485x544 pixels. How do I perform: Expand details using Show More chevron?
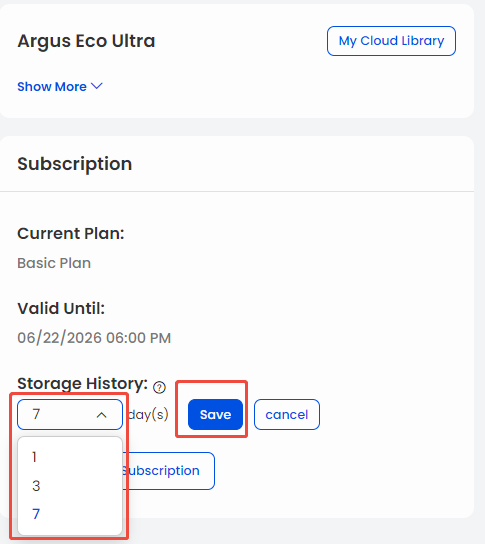(97, 86)
